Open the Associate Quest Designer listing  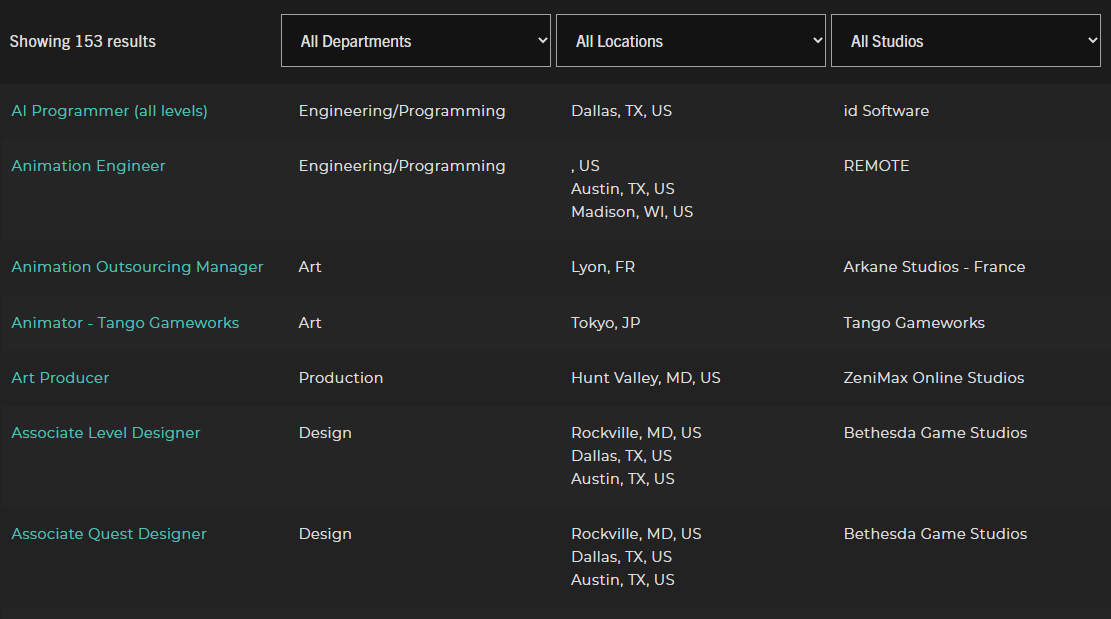109,534
